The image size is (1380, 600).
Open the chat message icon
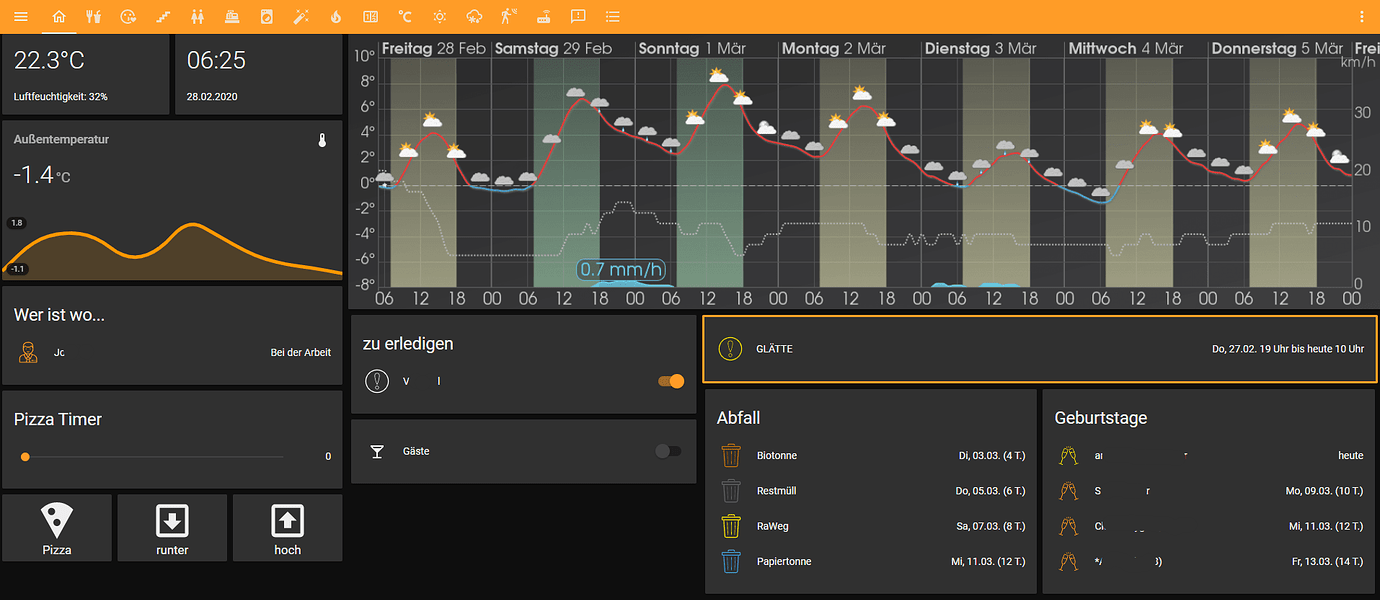577,16
